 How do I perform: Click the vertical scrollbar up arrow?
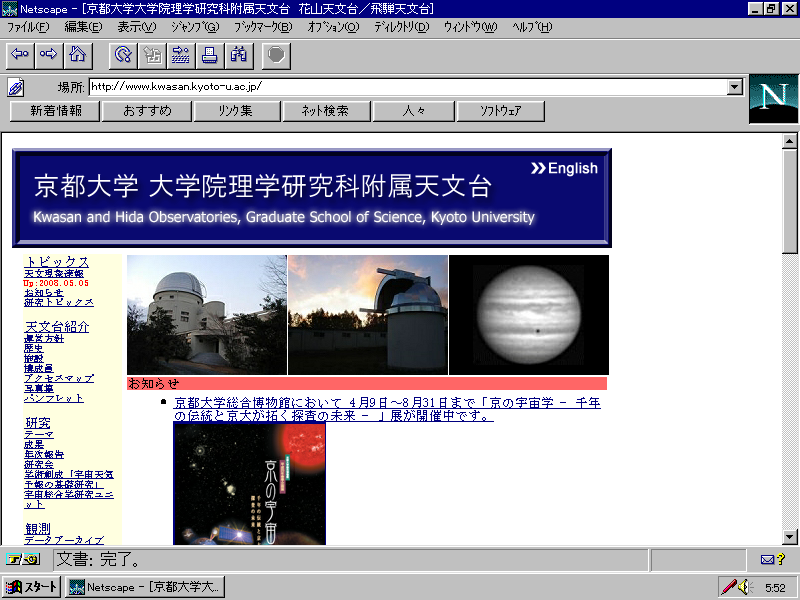pos(789,141)
